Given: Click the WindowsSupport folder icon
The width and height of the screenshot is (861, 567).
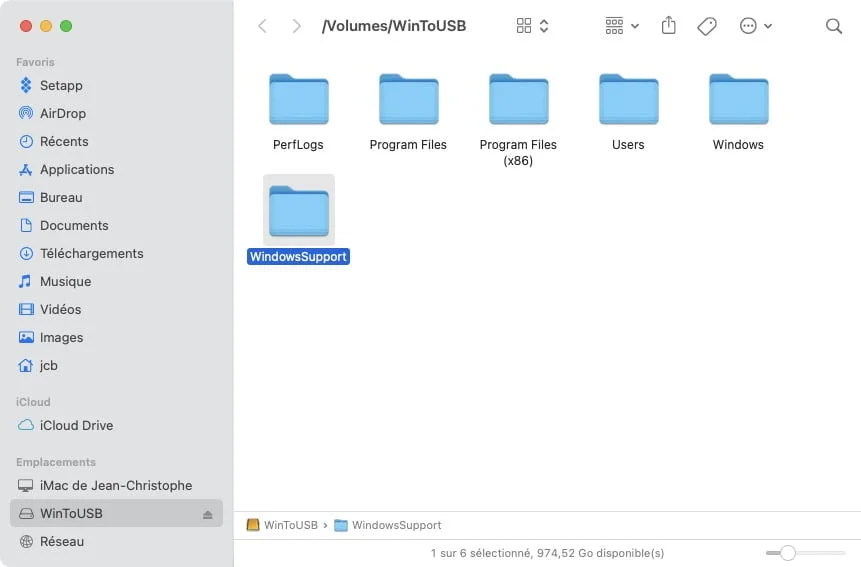Looking at the screenshot, I should (299, 210).
